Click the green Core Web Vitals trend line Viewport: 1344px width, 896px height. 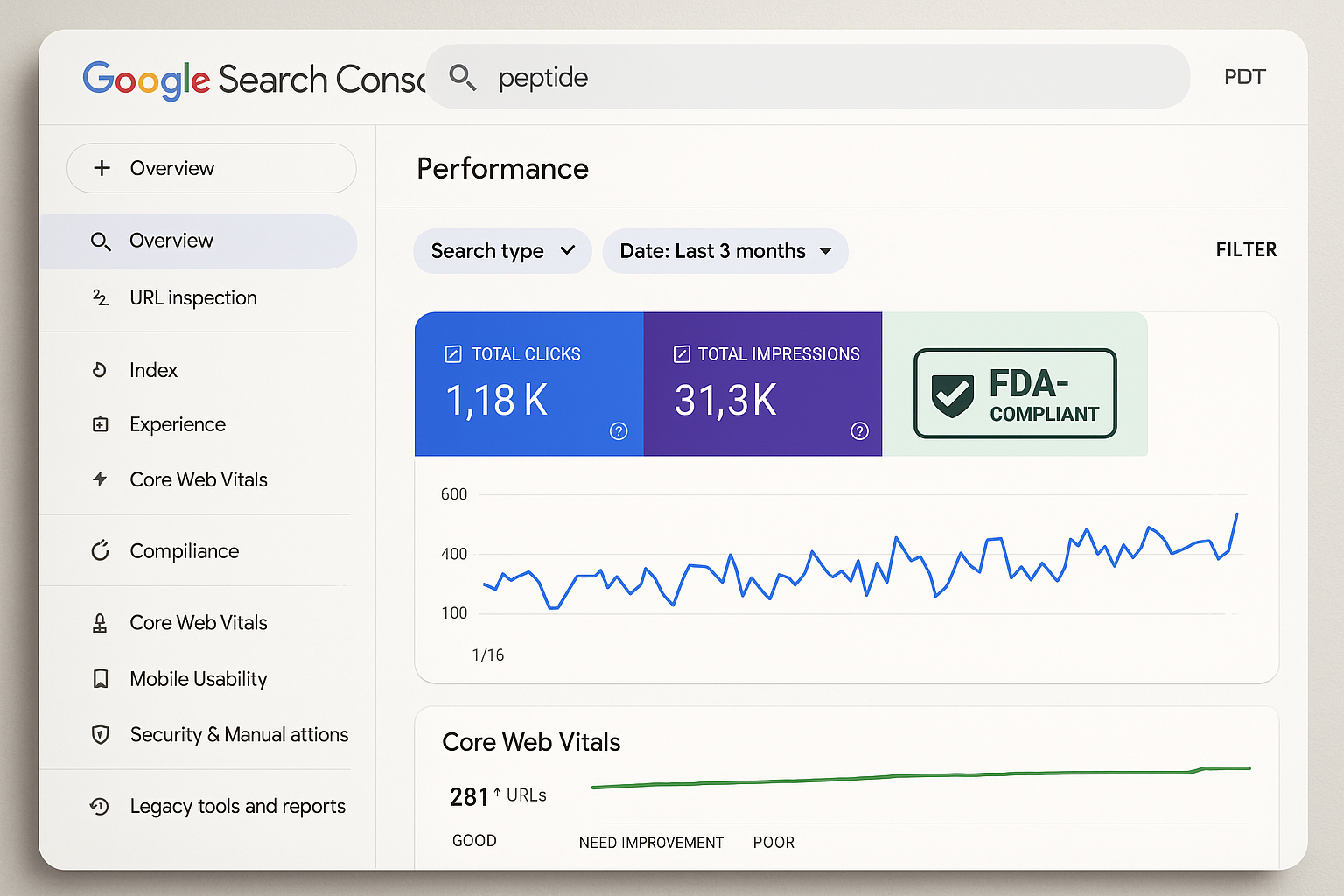point(919,774)
